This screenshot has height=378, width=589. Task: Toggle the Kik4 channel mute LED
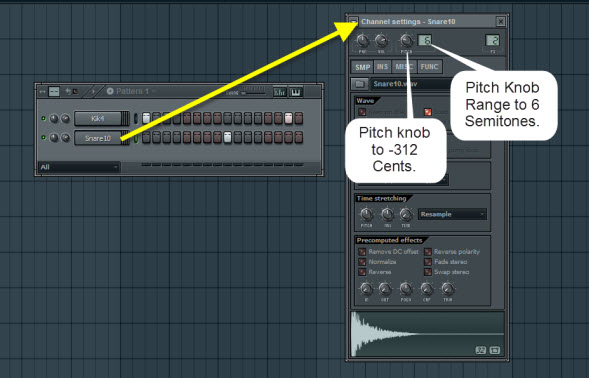tap(44, 119)
